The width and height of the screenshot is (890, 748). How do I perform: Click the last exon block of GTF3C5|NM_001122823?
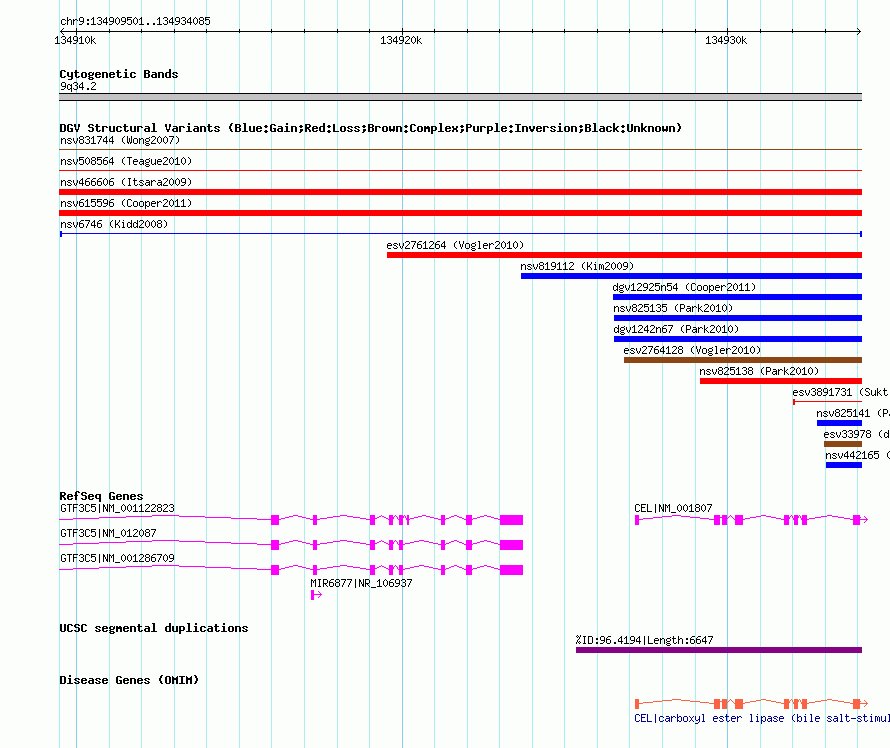511,520
